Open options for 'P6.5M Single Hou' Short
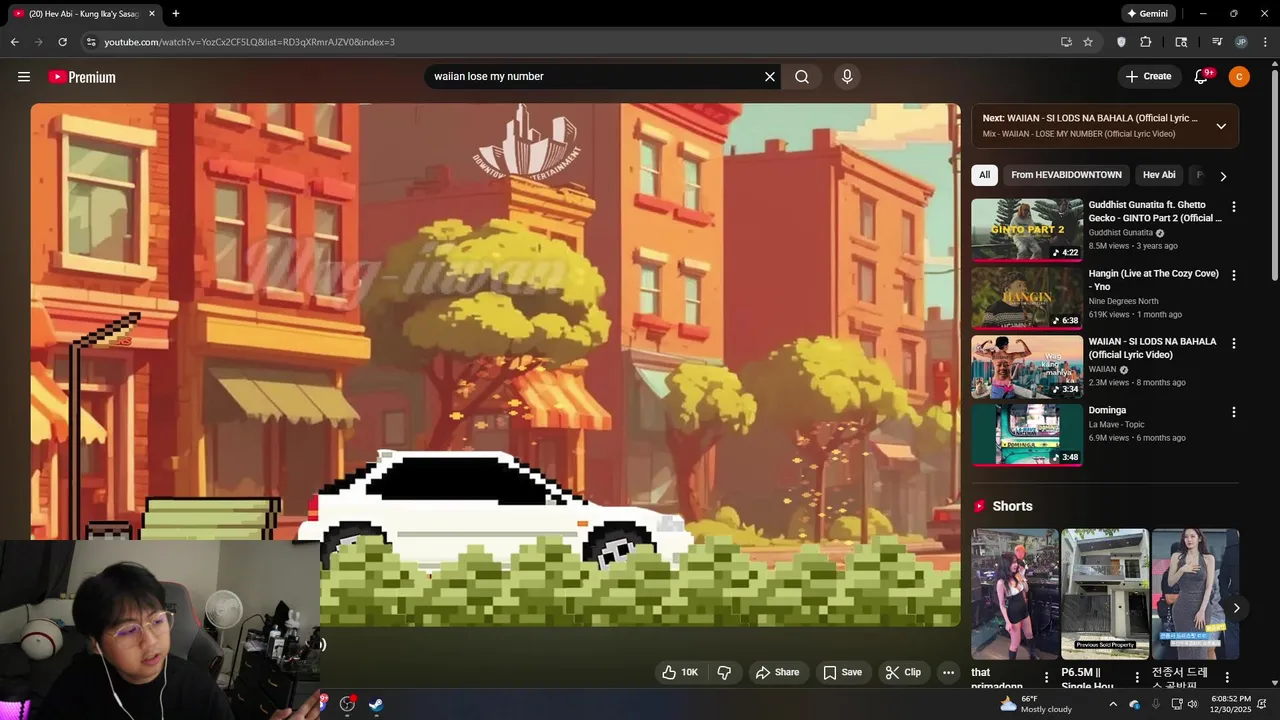 1137,678
